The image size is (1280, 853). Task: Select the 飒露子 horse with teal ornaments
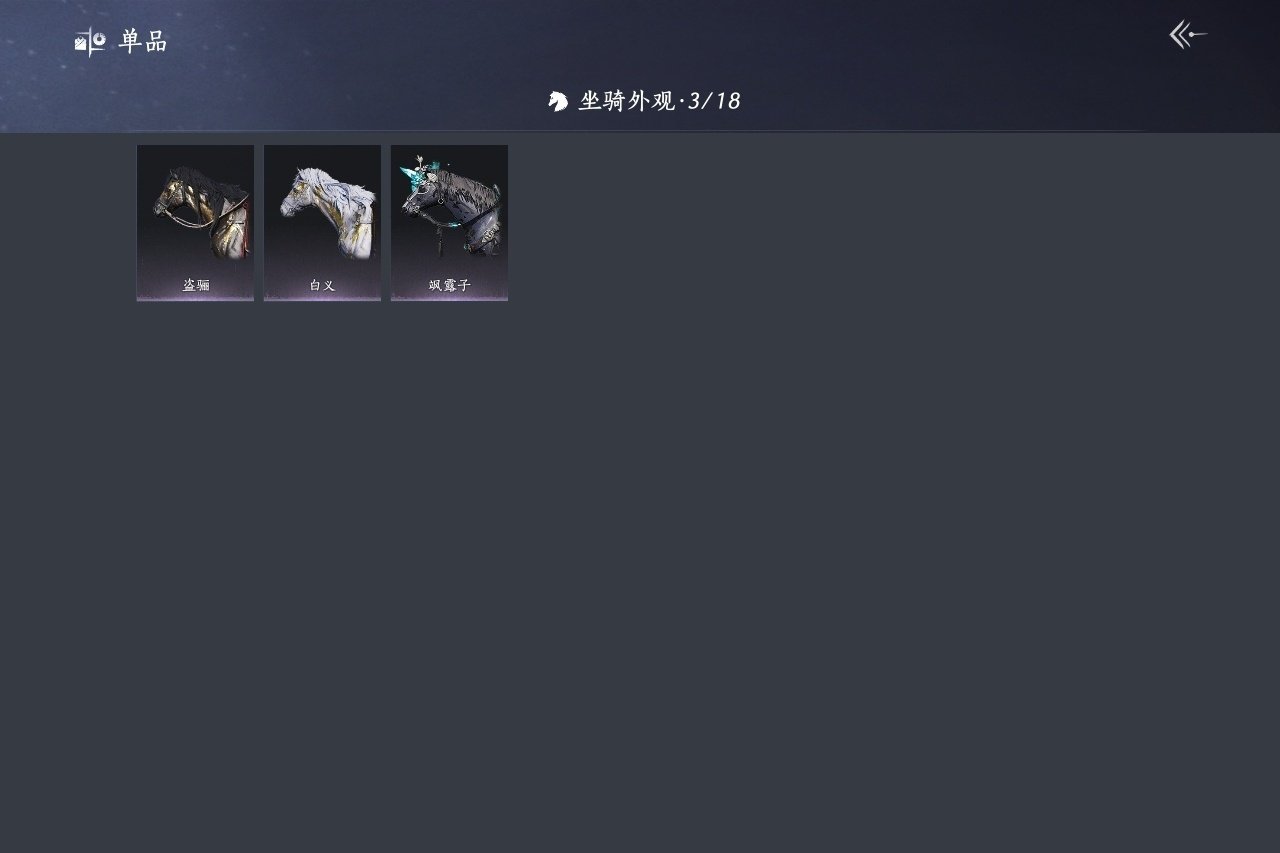point(449,222)
